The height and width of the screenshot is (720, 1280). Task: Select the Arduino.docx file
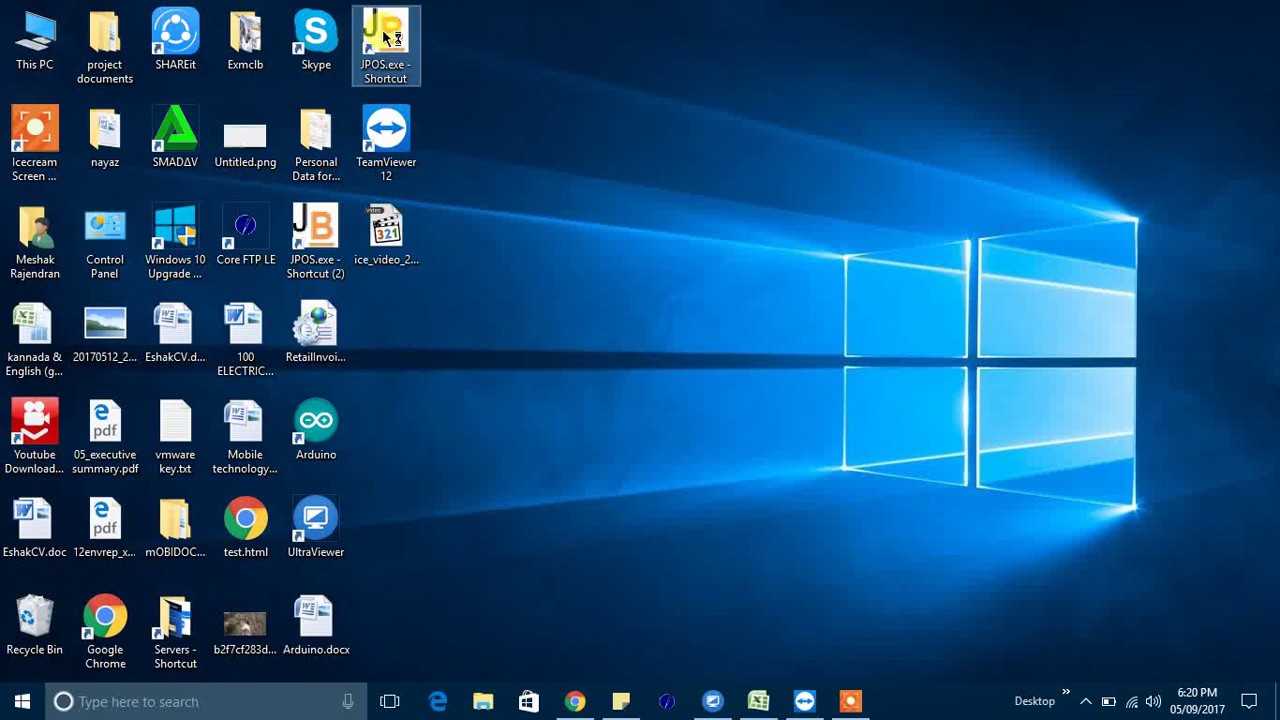(x=316, y=627)
